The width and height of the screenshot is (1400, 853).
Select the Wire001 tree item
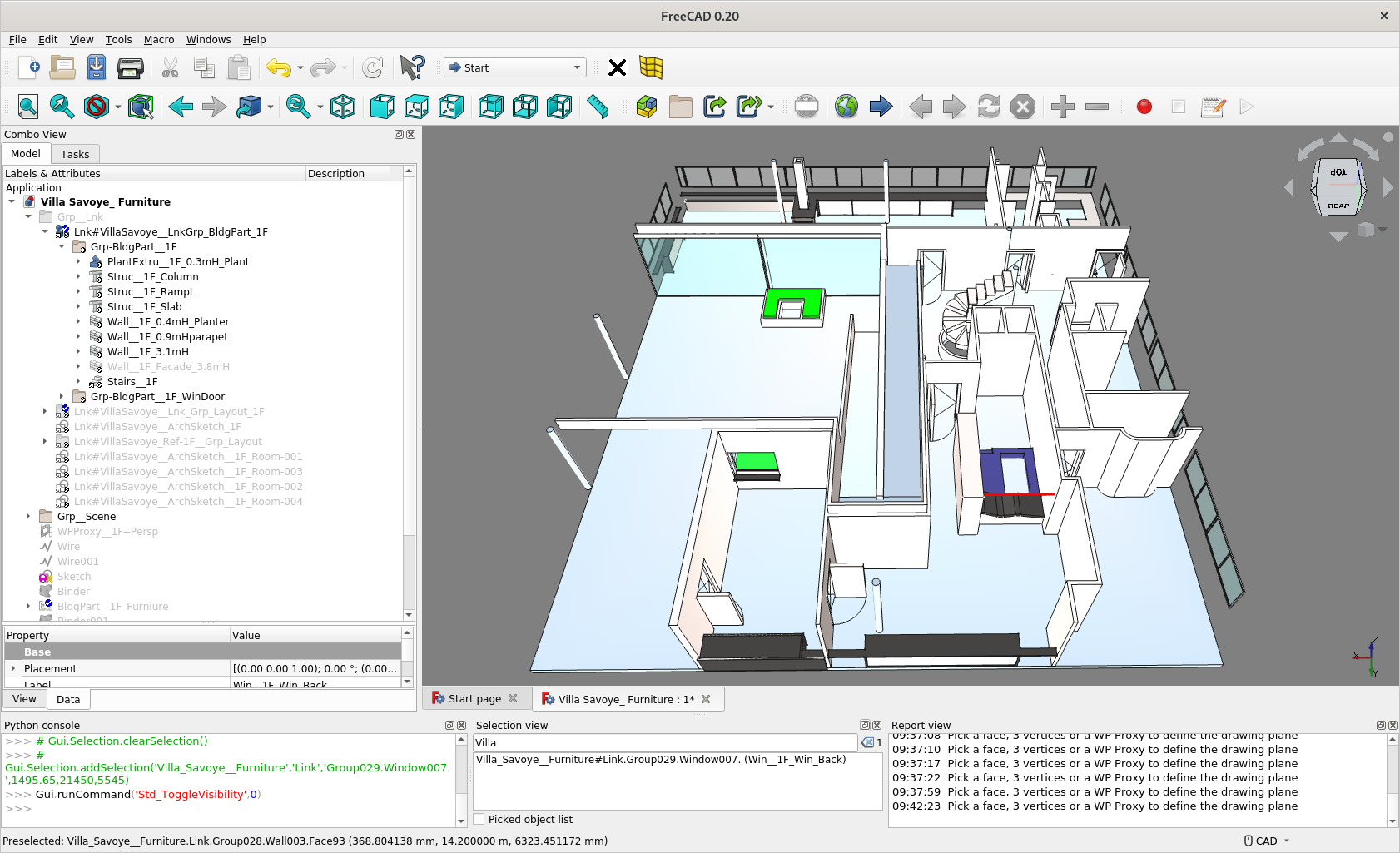[77, 561]
